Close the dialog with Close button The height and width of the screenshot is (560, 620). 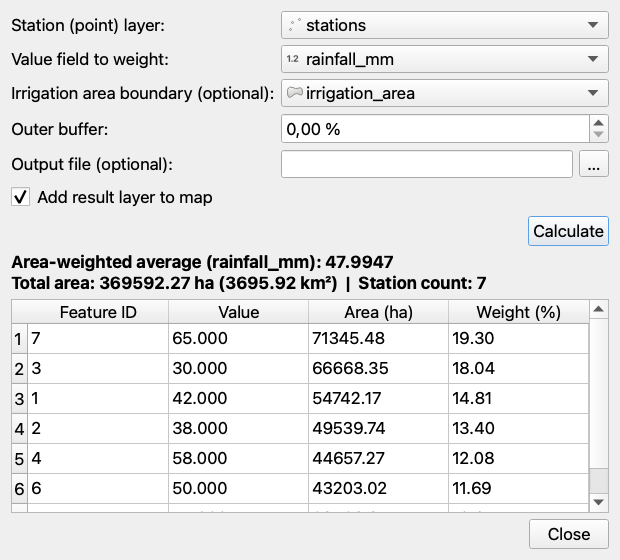(569, 534)
